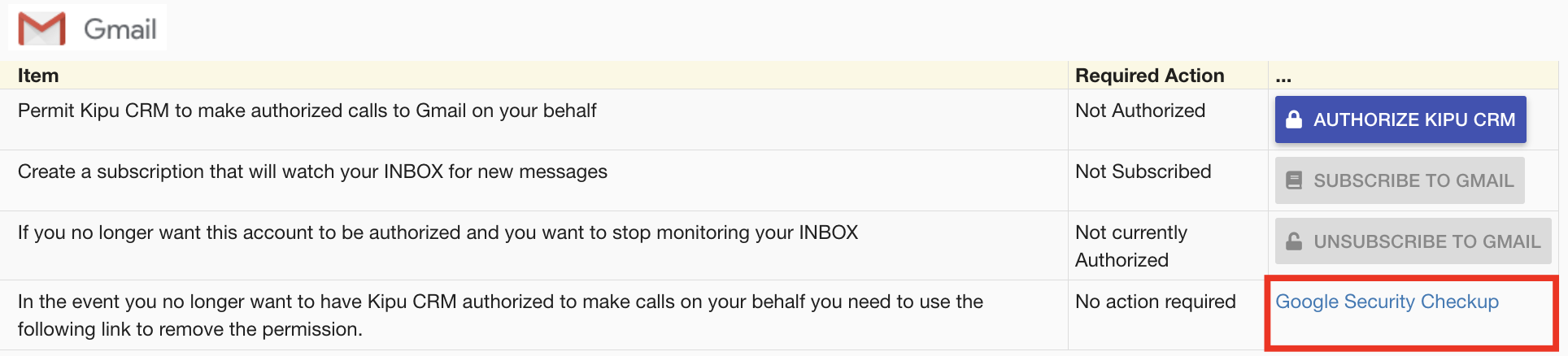The height and width of the screenshot is (356, 1568).
Task: Click the 'No action required' status cell
Action: (x=1155, y=302)
